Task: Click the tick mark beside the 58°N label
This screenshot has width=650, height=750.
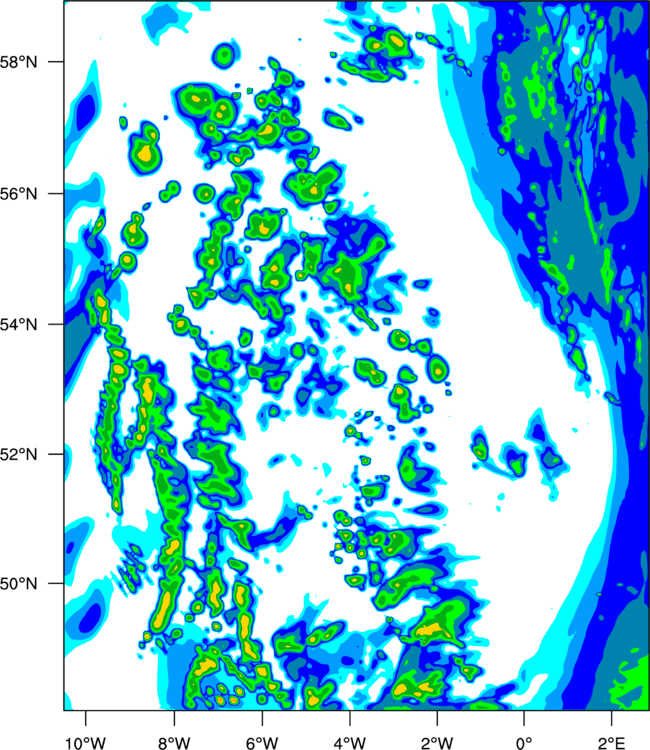Action: pyautogui.click(x=56, y=62)
